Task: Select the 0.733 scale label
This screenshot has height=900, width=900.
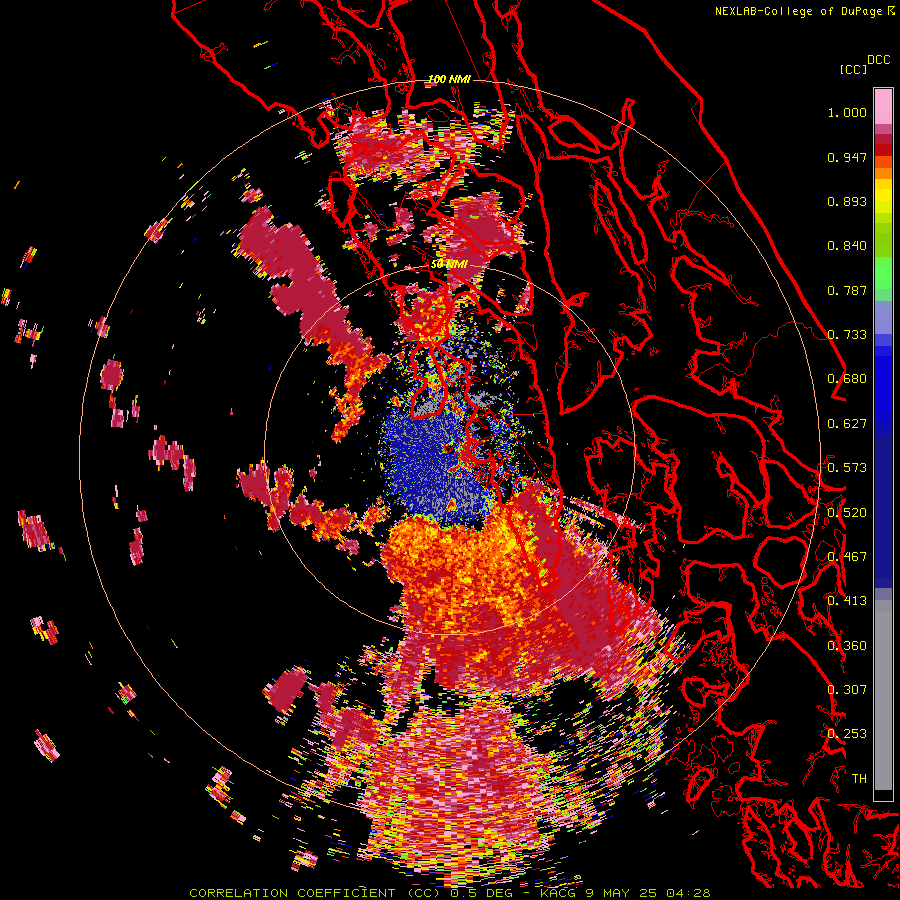Action: (847, 335)
